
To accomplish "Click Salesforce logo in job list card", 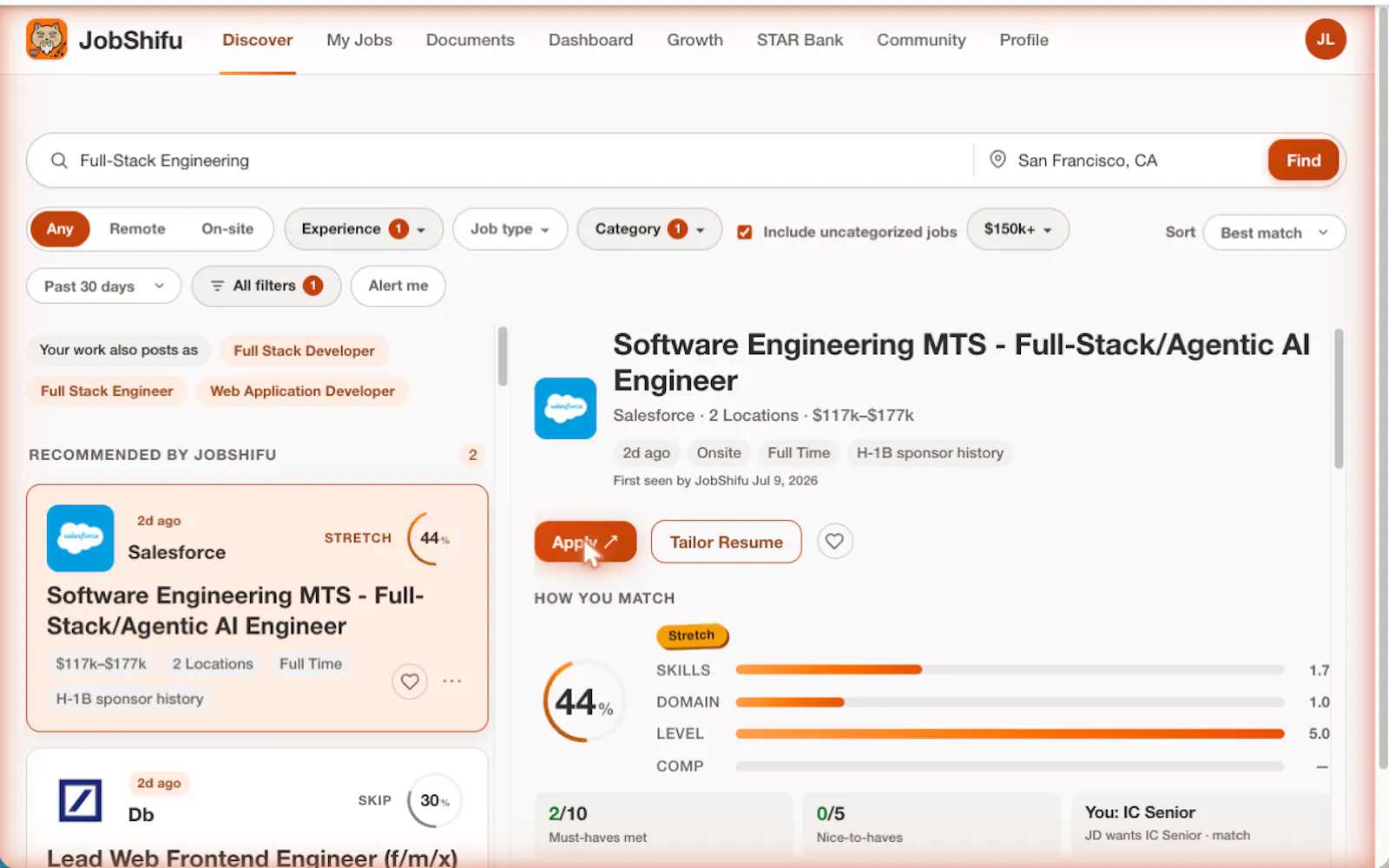I will click(80, 538).
